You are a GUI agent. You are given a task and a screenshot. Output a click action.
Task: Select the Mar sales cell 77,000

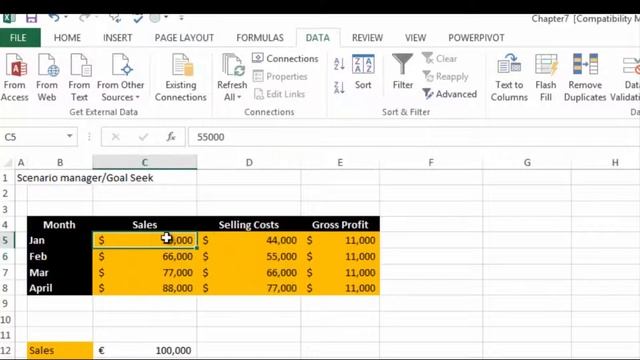145,272
